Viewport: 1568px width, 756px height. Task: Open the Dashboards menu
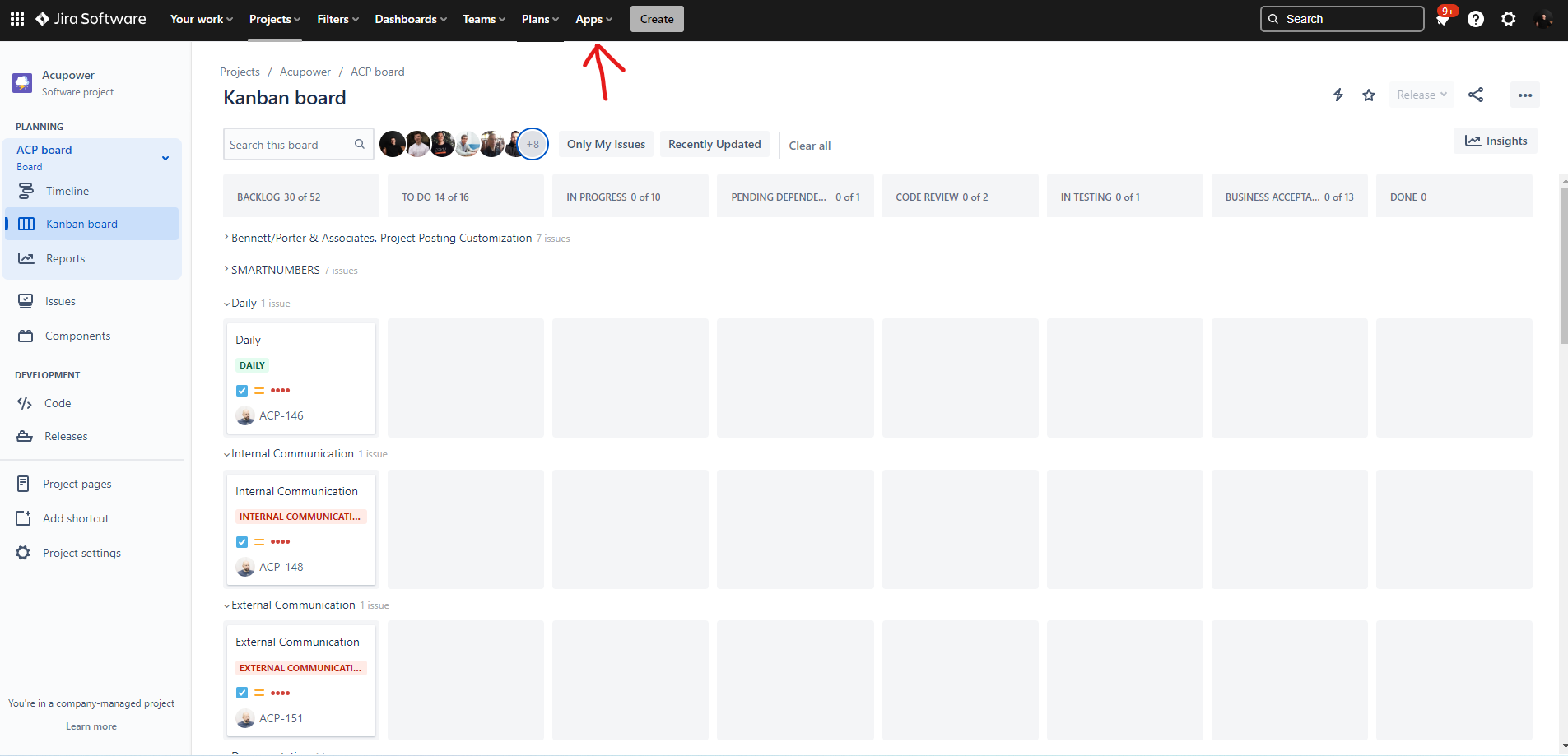pyautogui.click(x=411, y=19)
